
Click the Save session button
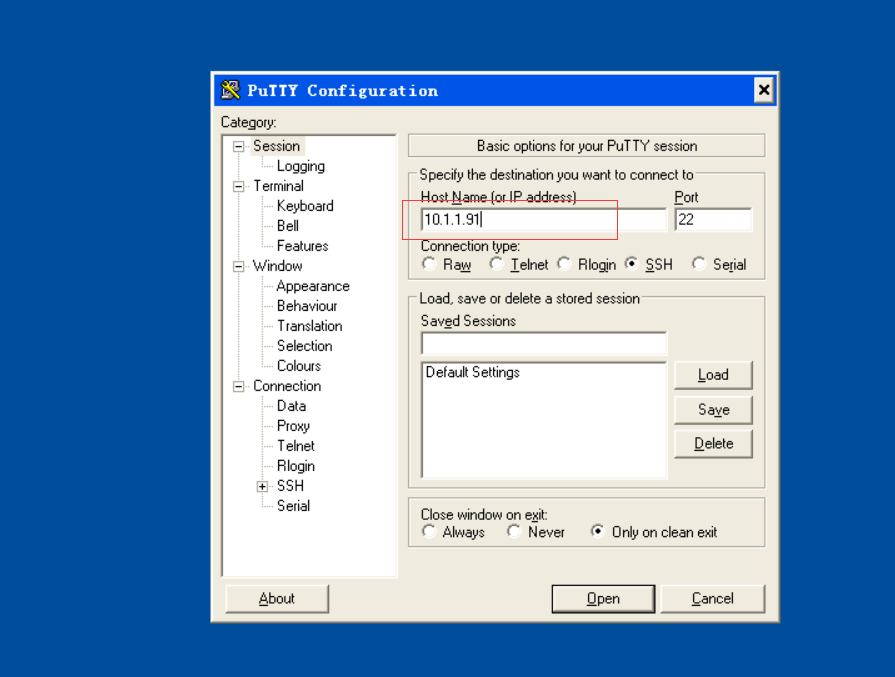[x=713, y=410]
